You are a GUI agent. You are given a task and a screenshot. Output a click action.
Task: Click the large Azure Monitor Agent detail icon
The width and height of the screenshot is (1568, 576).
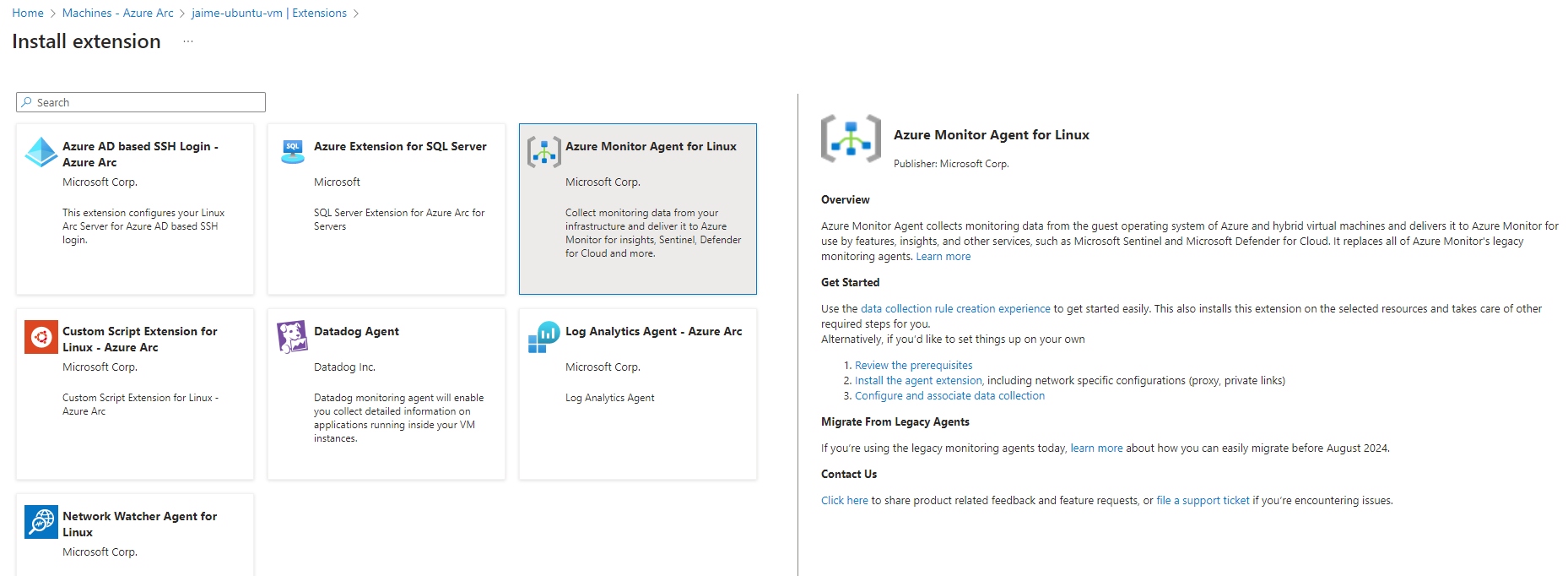tap(851, 139)
